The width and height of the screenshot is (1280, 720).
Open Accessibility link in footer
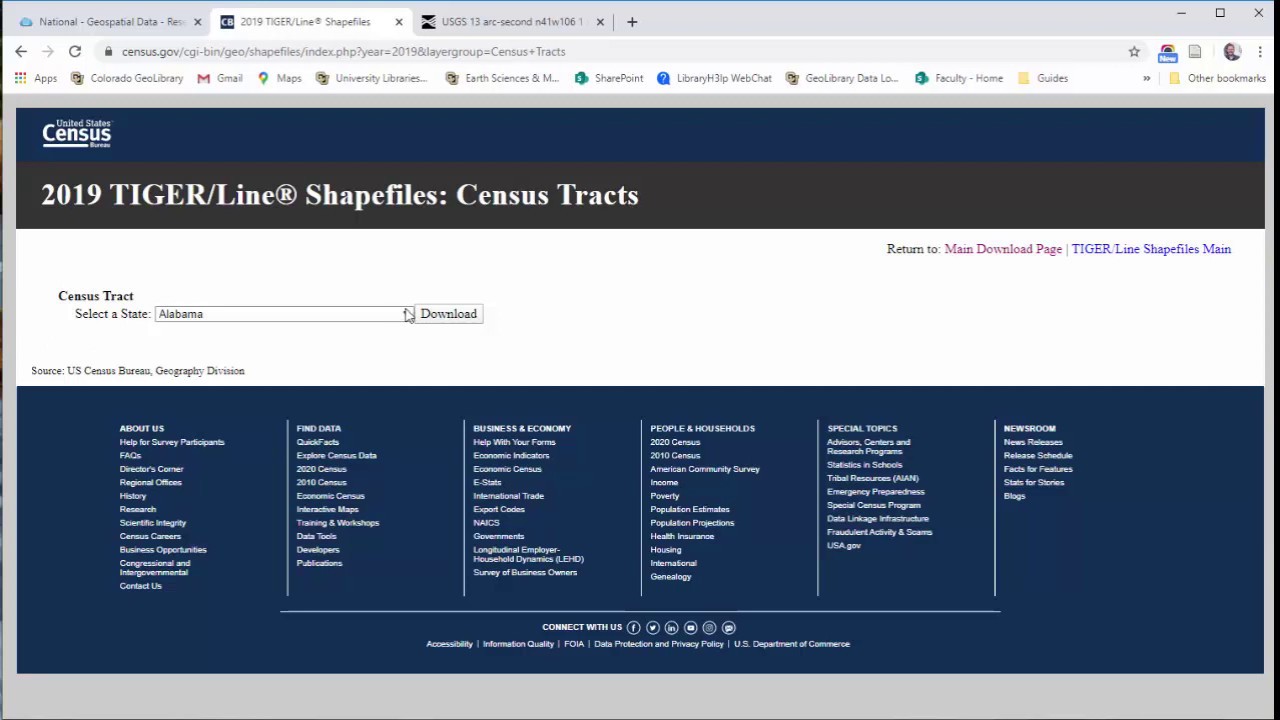point(449,644)
